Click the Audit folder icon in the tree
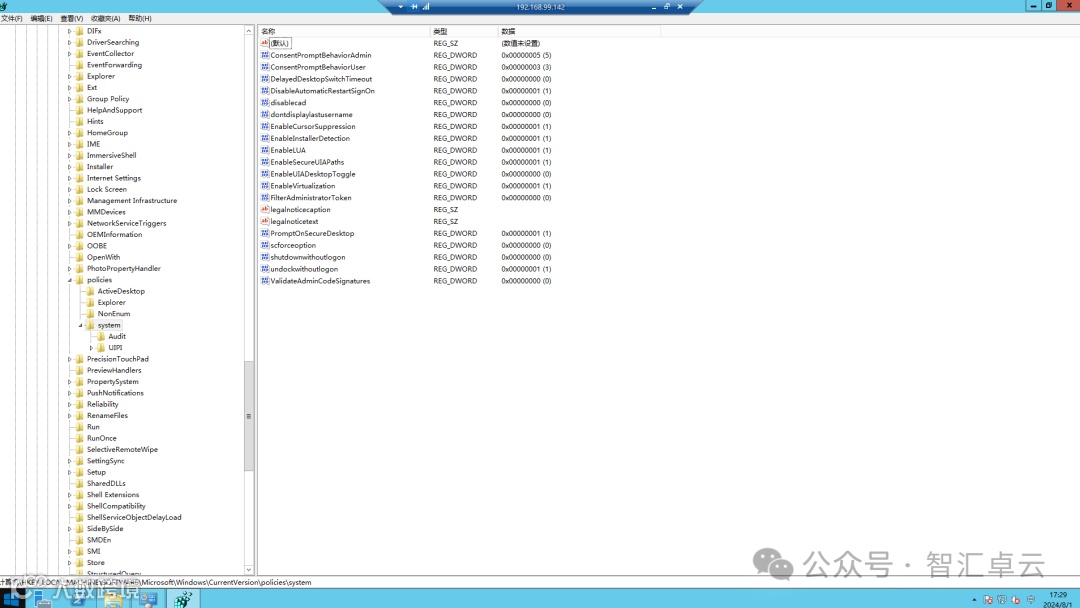 click(x=101, y=337)
